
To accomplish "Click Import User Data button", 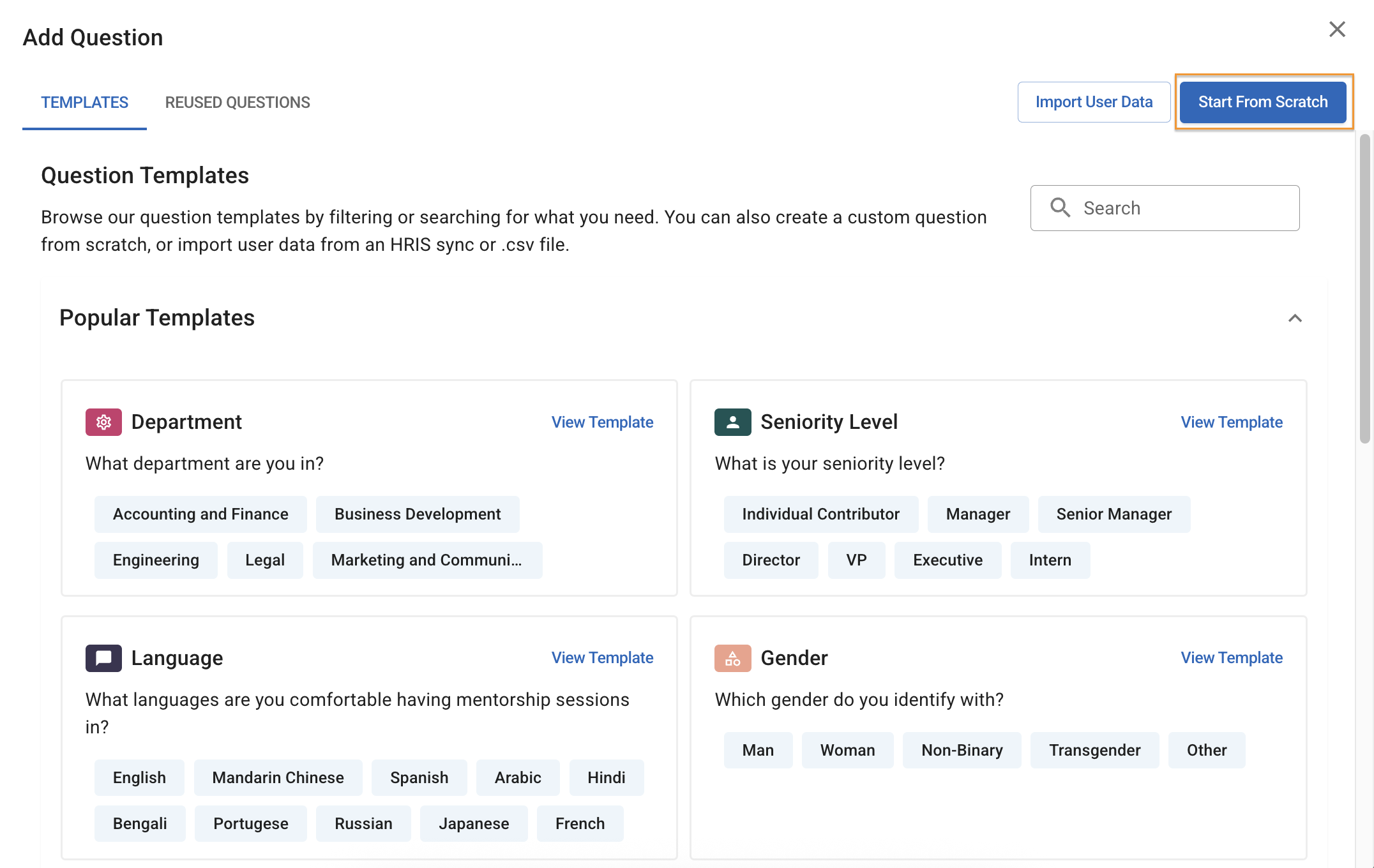I will (x=1094, y=102).
